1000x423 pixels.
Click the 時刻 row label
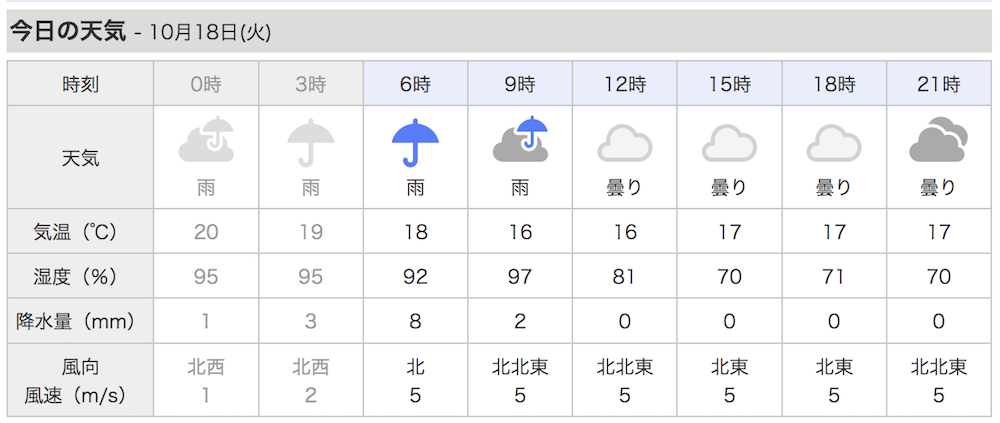(x=80, y=84)
